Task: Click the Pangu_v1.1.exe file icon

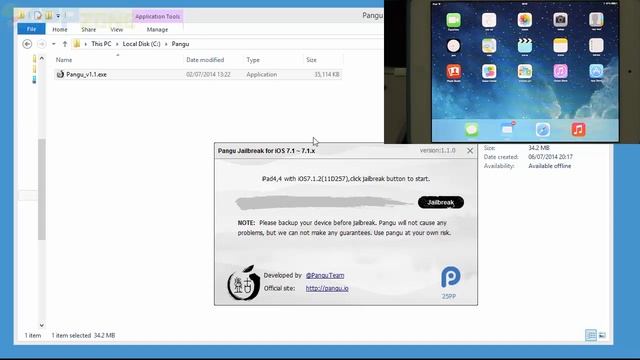Action: [60, 74]
